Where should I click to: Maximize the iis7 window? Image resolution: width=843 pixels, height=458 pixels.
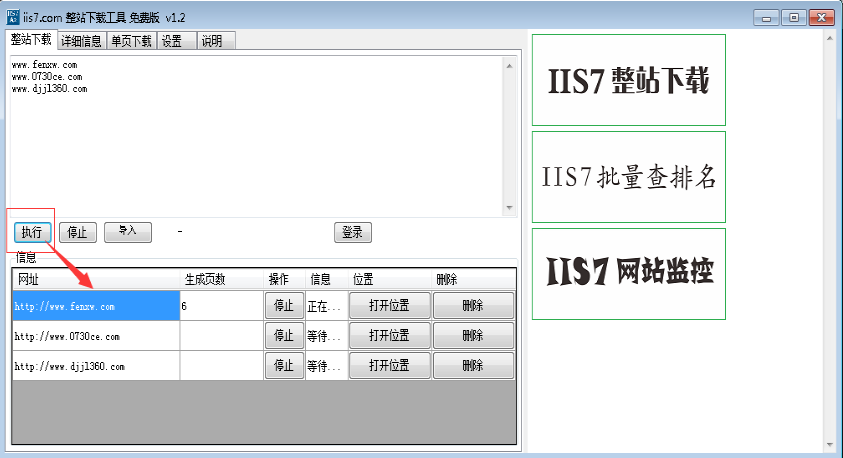(x=794, y=18)
